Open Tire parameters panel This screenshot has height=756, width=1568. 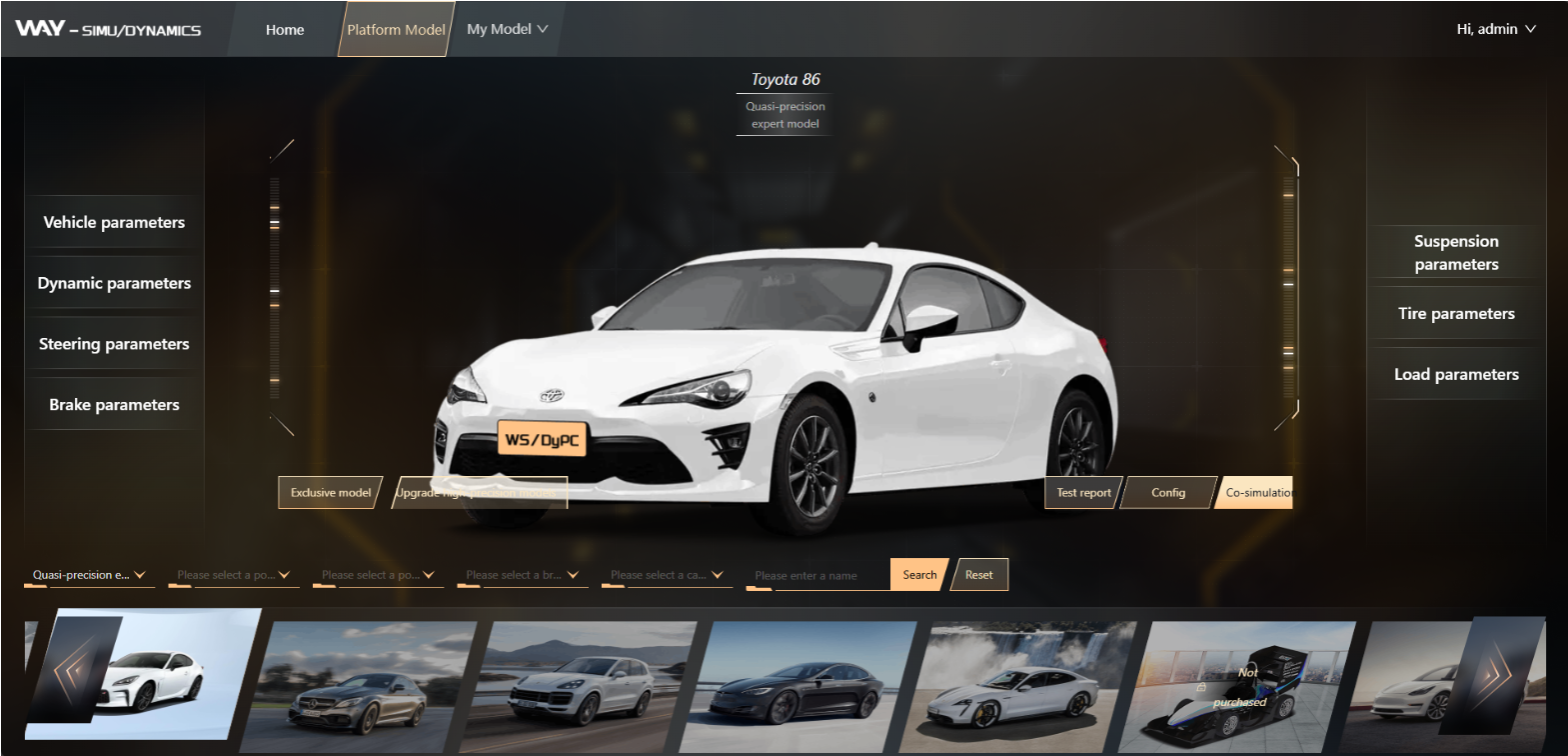pos(1456,314)
